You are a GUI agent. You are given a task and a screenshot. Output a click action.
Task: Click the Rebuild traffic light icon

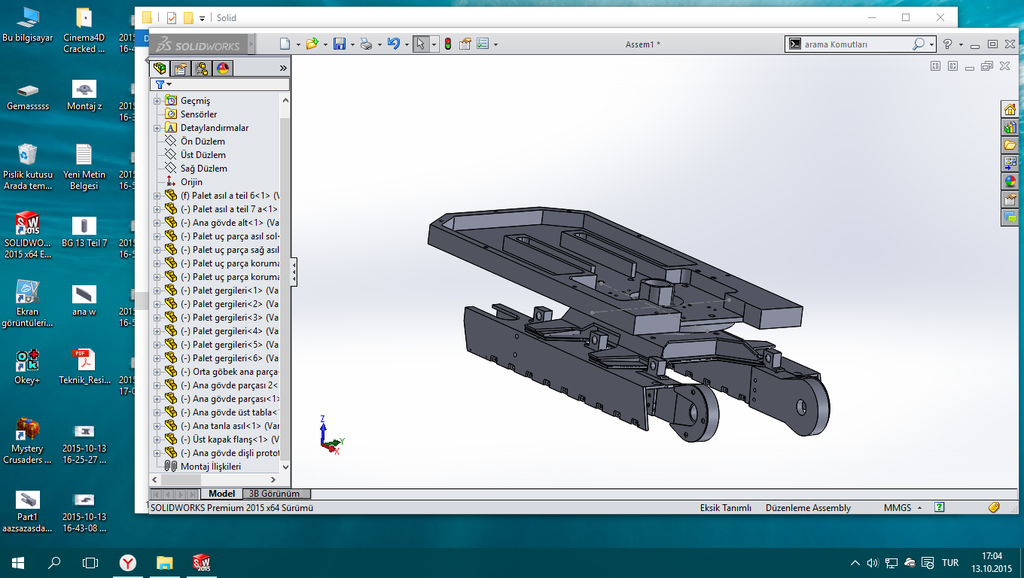click(447, 44)
